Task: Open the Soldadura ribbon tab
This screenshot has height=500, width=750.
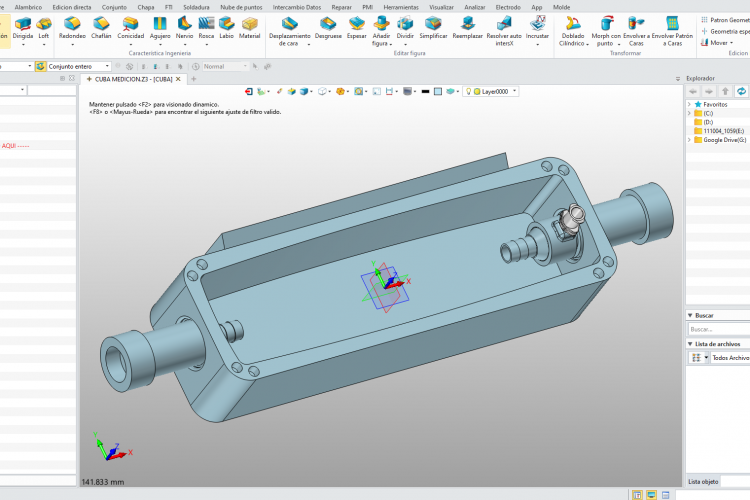Action: point(196,7)
